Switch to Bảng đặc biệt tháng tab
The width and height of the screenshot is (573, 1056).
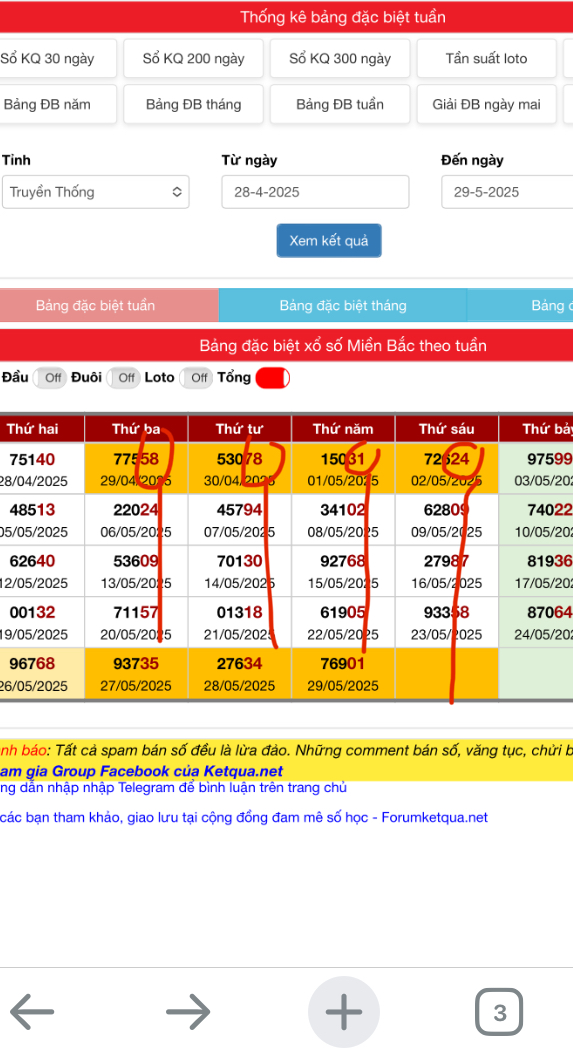tap(343, 306)
